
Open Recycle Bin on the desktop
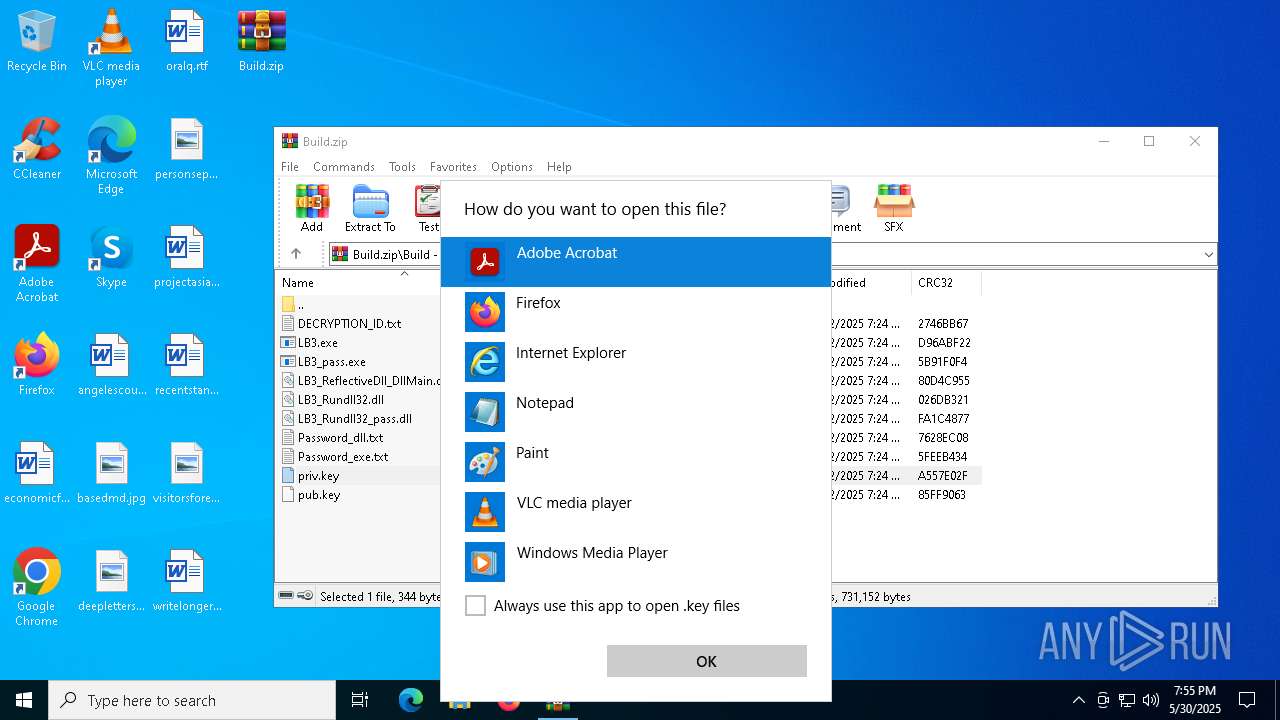(37, 42)
